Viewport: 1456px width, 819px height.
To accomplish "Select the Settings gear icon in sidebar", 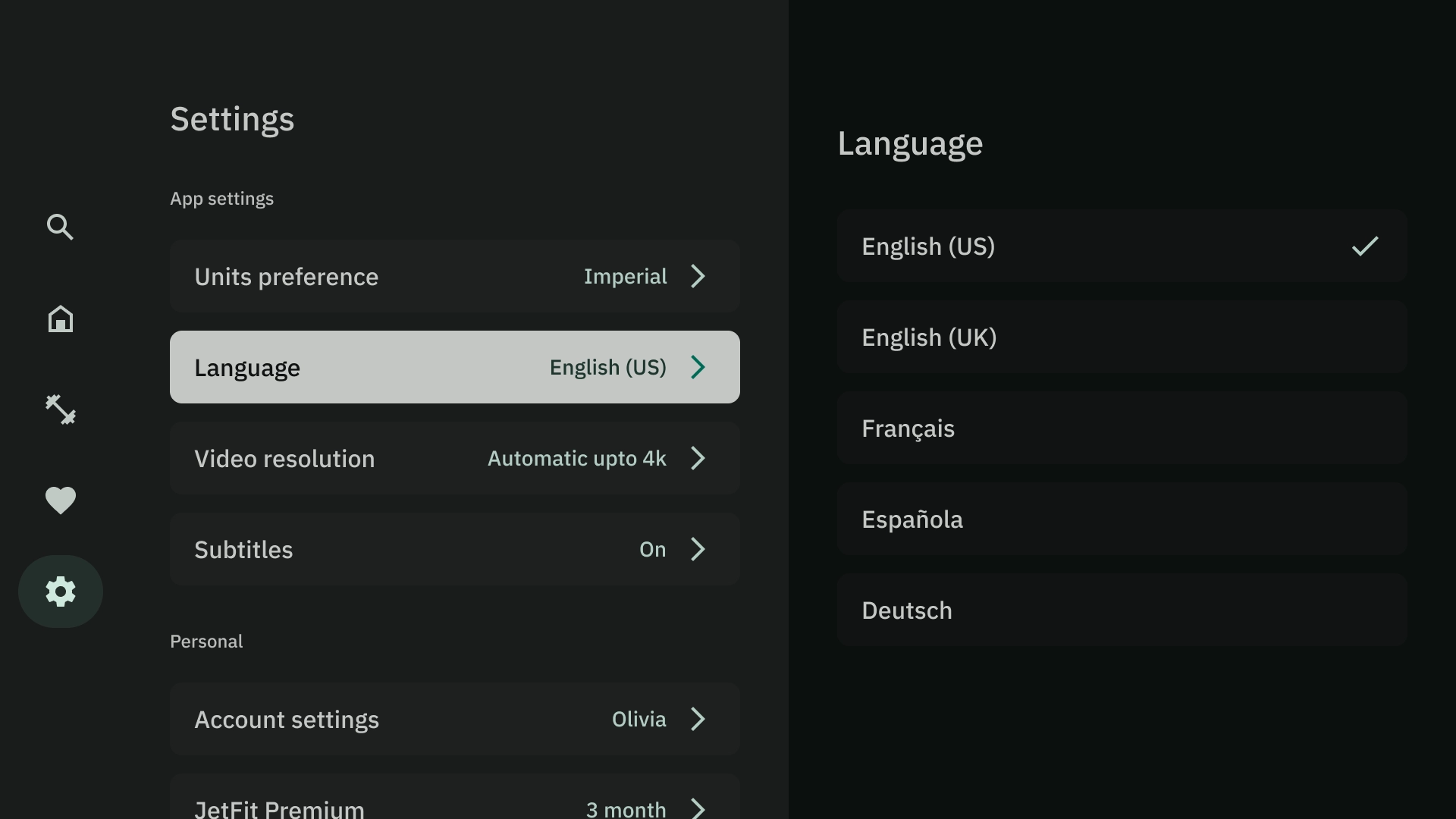I will 60,591.
